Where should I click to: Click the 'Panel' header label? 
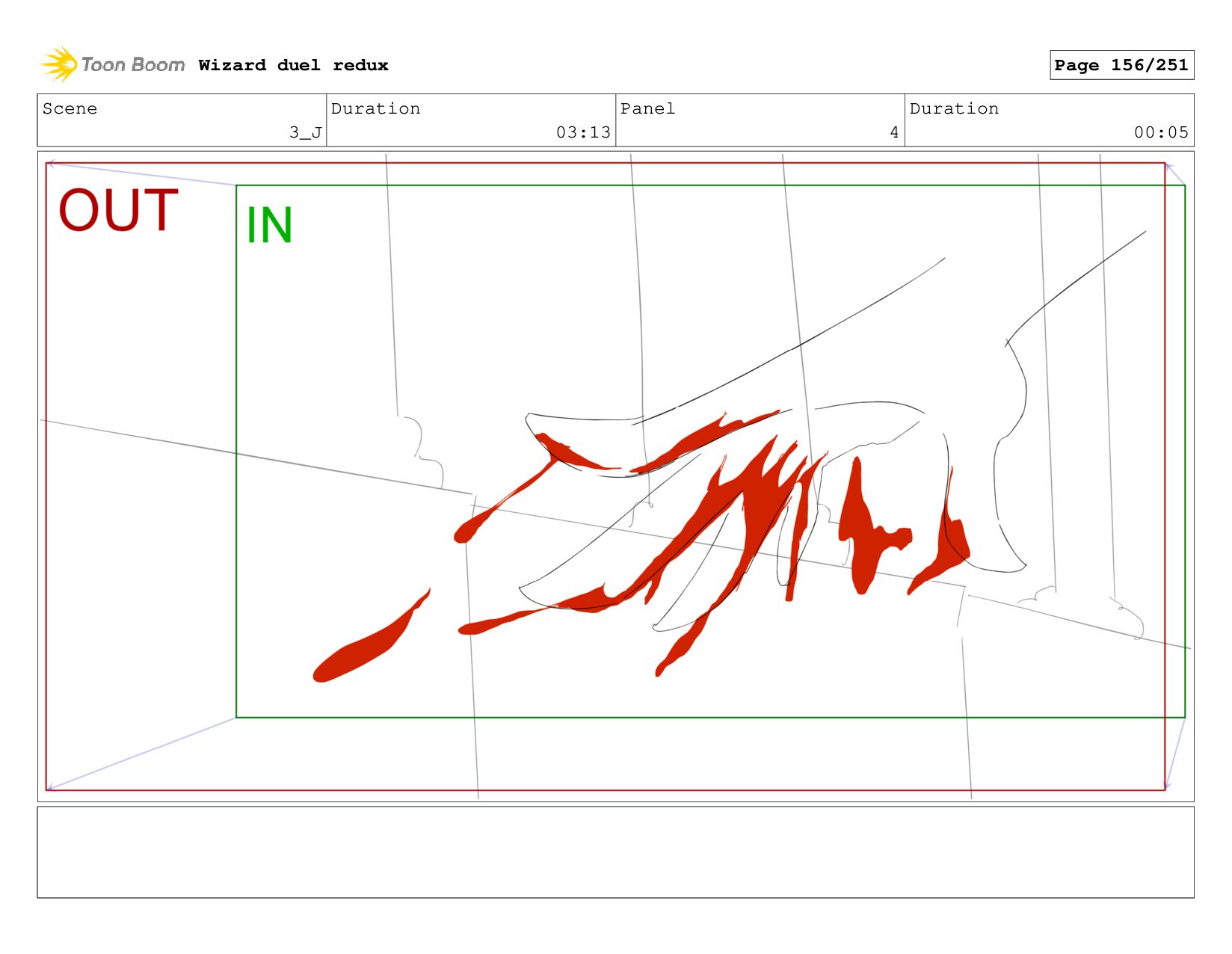pos(647,108)
